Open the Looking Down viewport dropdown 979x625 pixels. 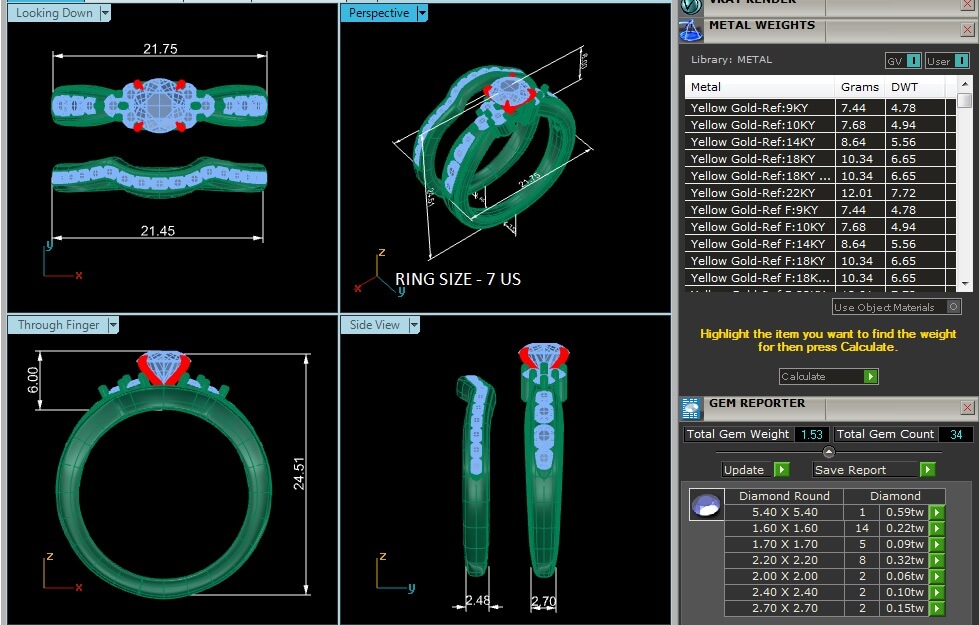(105, 13)
